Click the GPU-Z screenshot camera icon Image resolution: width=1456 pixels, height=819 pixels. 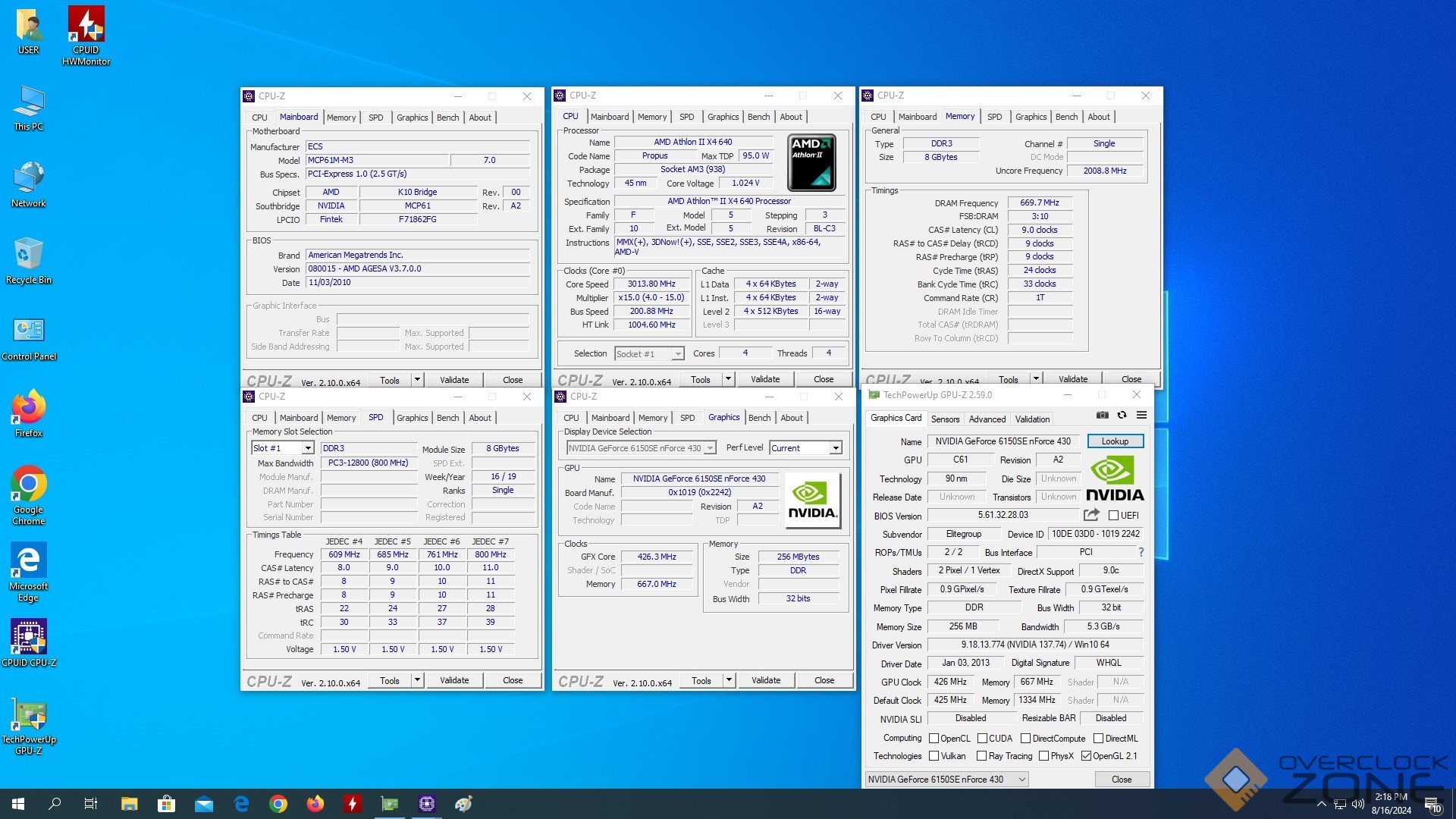1103,415
